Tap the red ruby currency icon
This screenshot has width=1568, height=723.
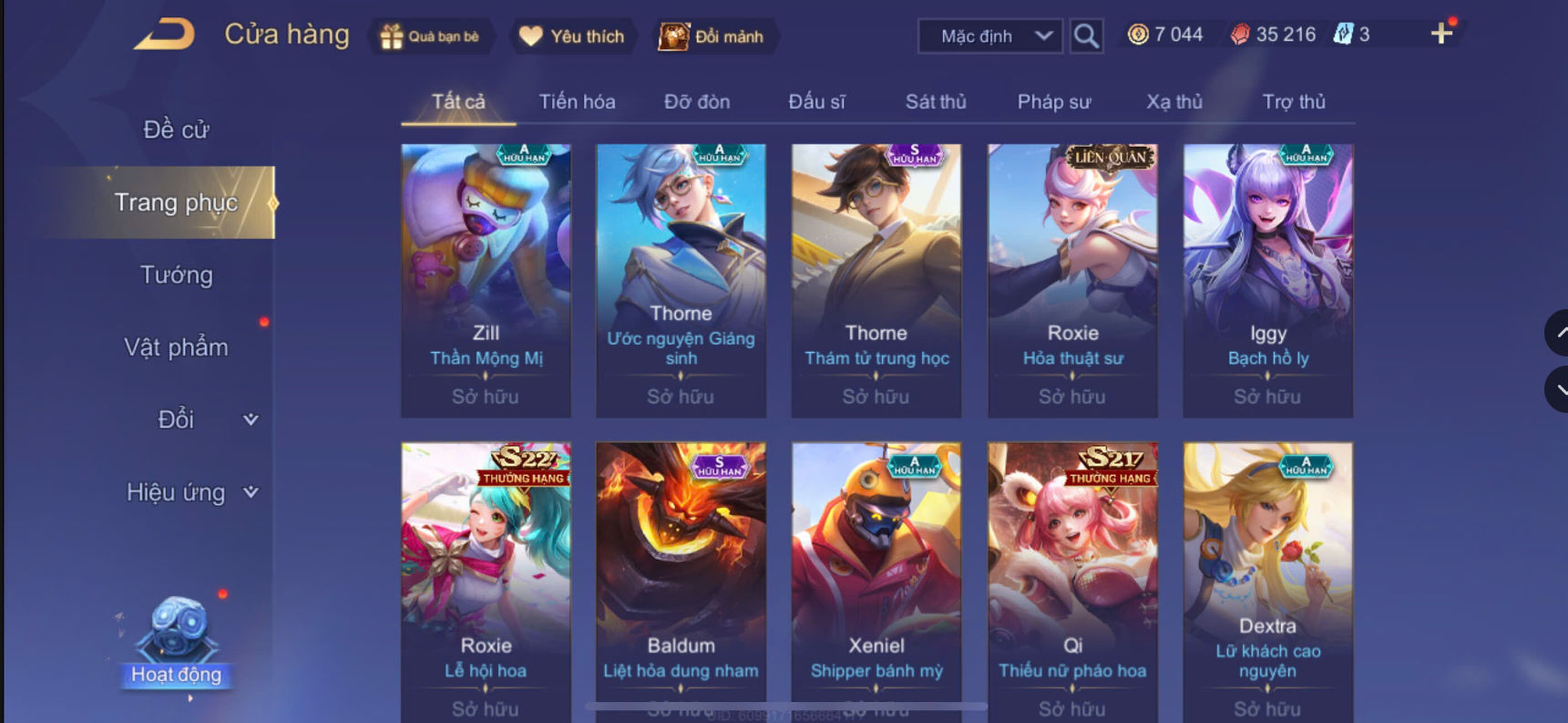click(x=1240, y=35)
